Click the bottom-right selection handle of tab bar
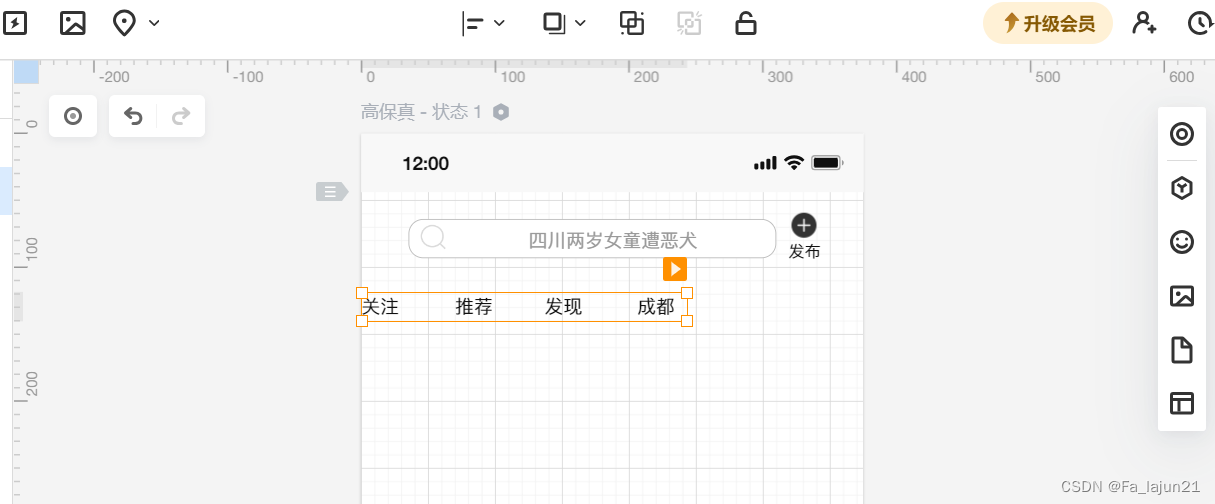1215x504 pixels. coord(687,321)
